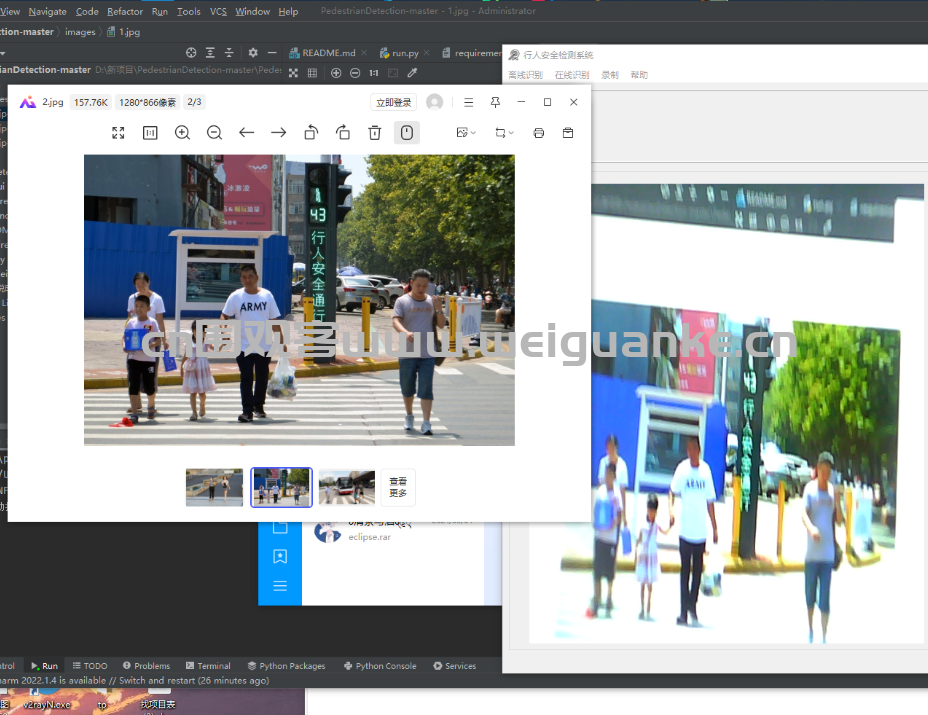Collapse all in the project panel
Screen dimensions: 928x715
[x=229, y=53]
